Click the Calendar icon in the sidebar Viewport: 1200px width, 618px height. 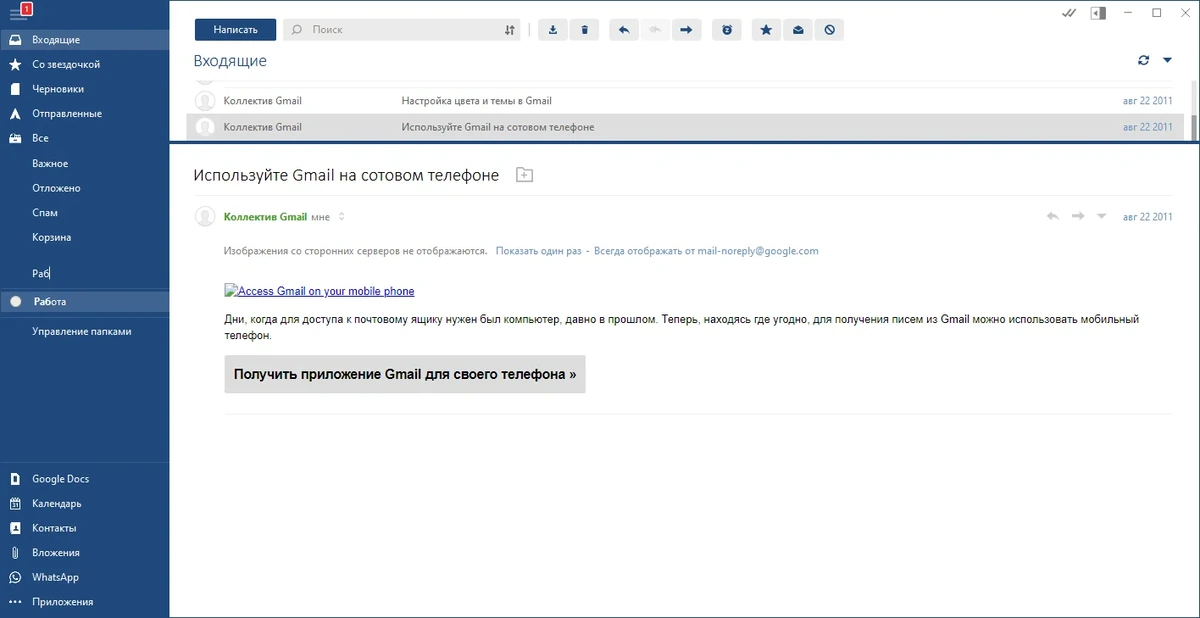point(15,503)
